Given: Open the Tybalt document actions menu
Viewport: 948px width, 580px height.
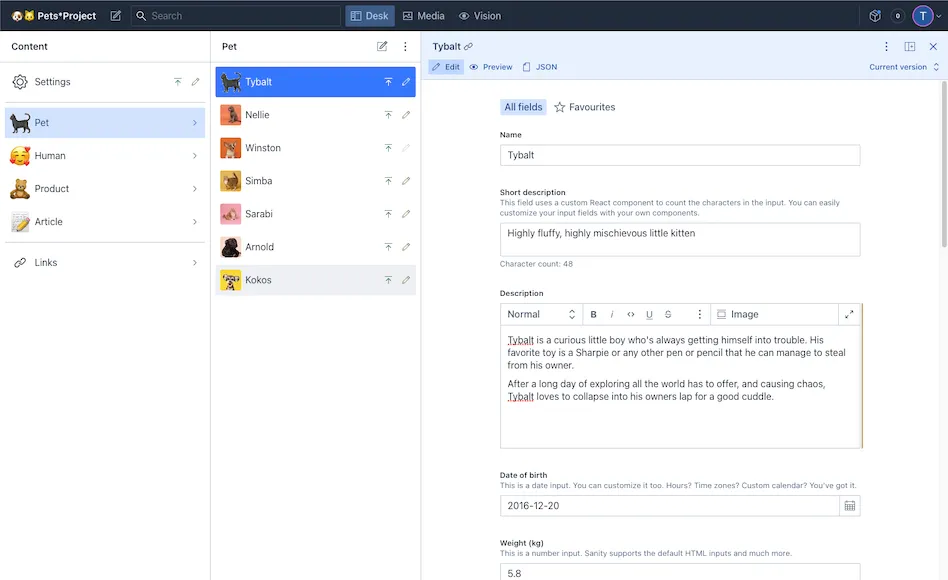Looking at the screenshot, I should pyautogui.click(x=886, y=47).
